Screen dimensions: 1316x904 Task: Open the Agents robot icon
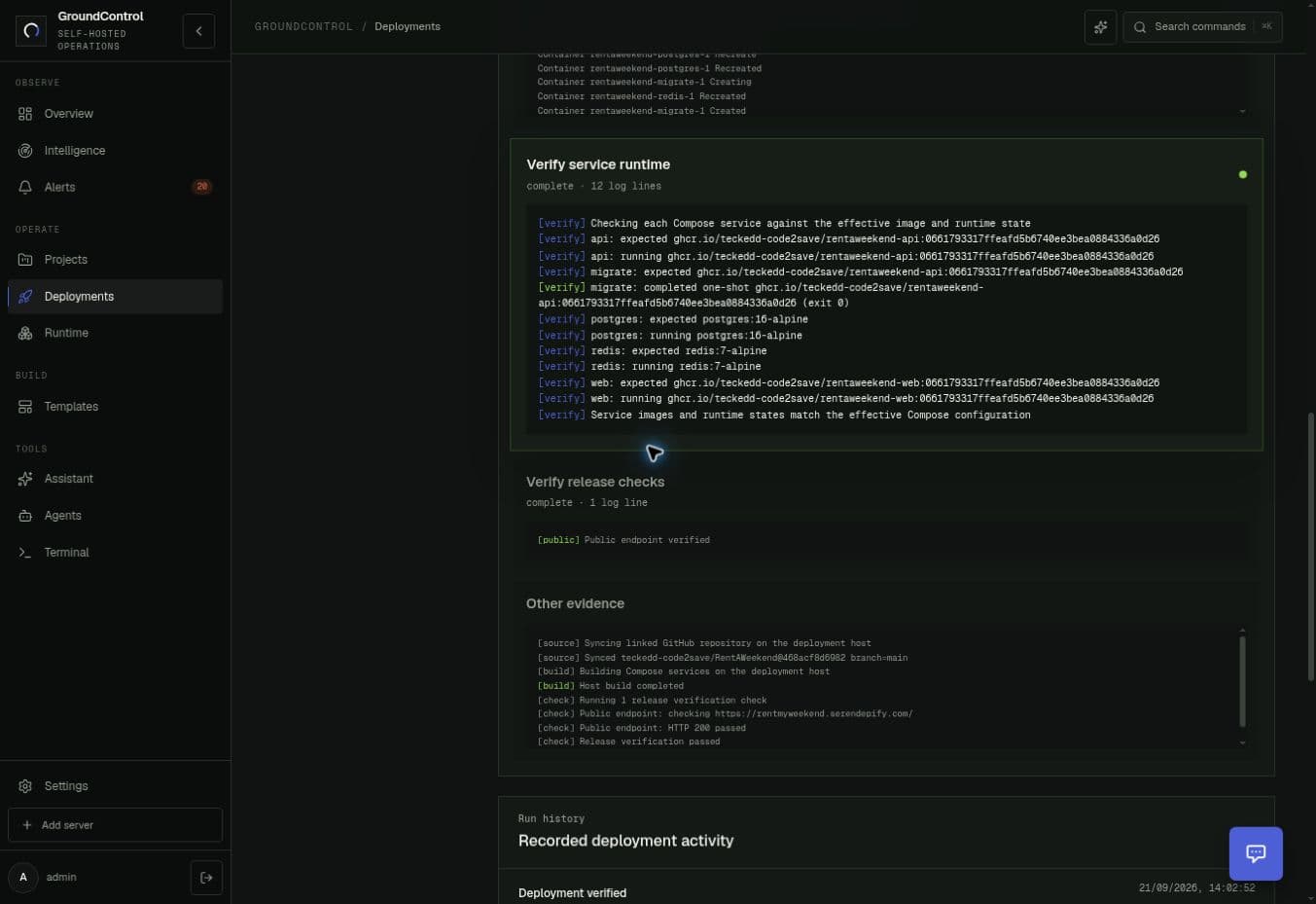point(25,516)
